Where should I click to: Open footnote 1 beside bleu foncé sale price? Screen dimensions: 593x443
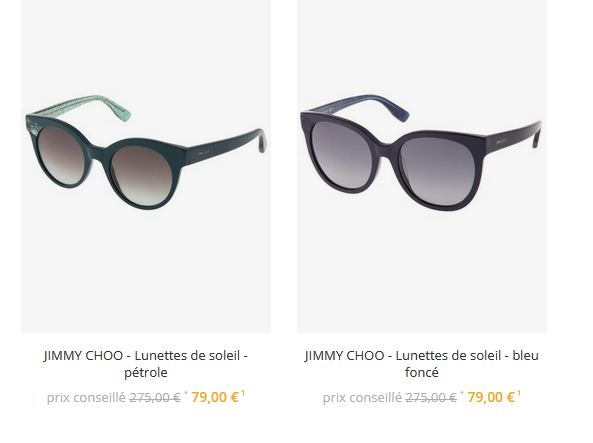tap(519, 393)
